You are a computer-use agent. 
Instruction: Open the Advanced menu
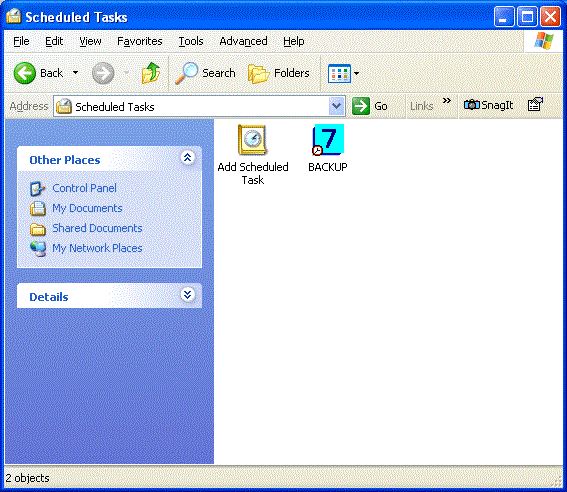pos(243,42)
